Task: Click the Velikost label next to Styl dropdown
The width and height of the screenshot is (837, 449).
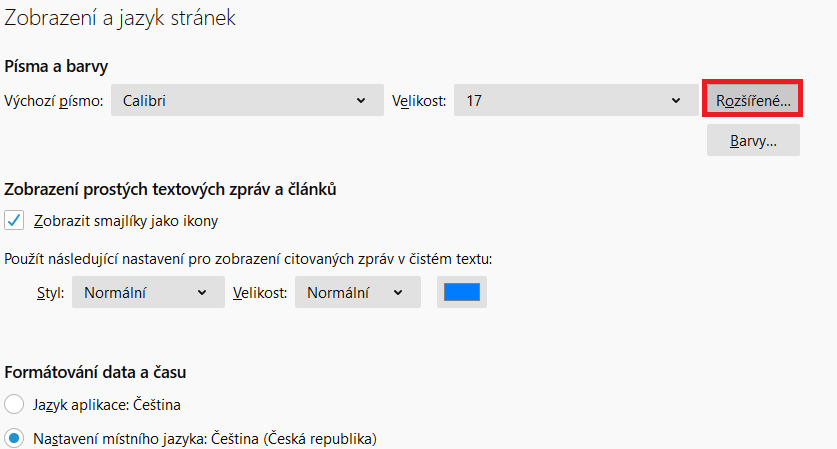Action: 260,293
